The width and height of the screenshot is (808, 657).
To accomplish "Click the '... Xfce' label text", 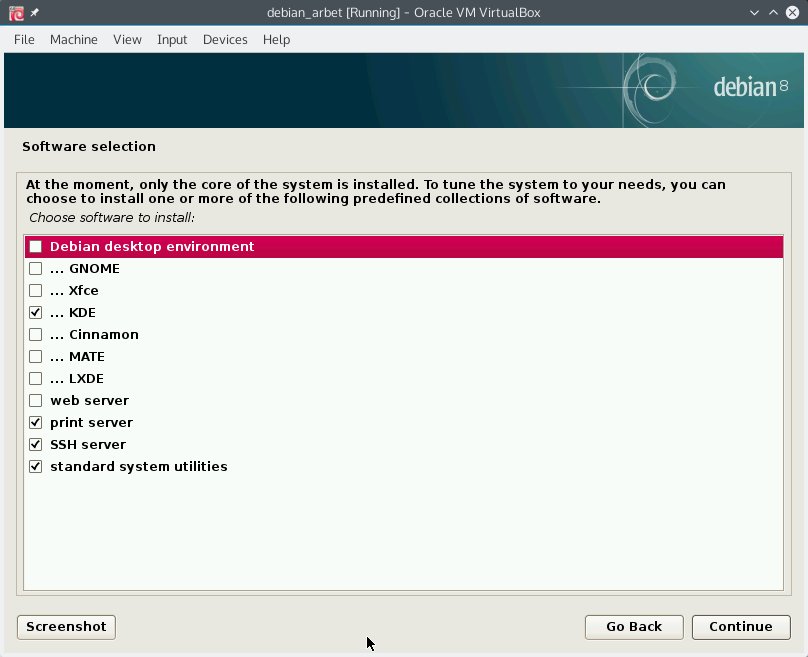I will click(74, 291).
